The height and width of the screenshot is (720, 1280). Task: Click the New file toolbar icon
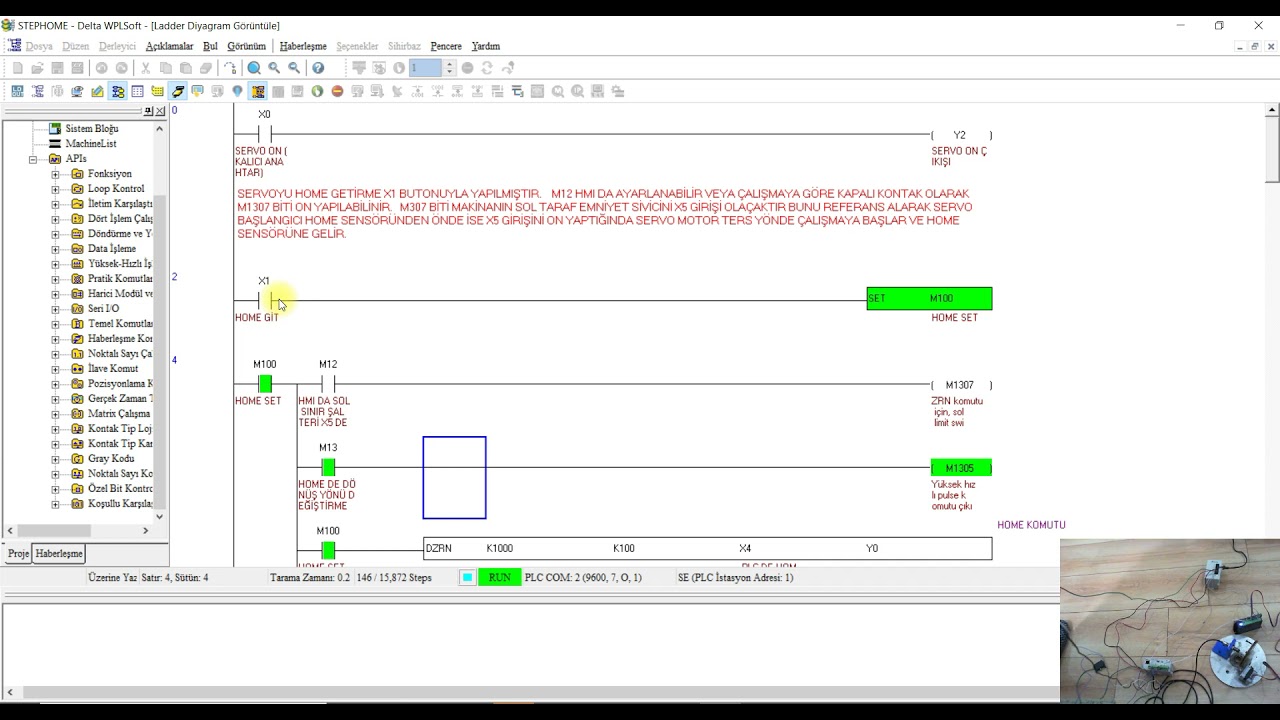tap(17, 68)
